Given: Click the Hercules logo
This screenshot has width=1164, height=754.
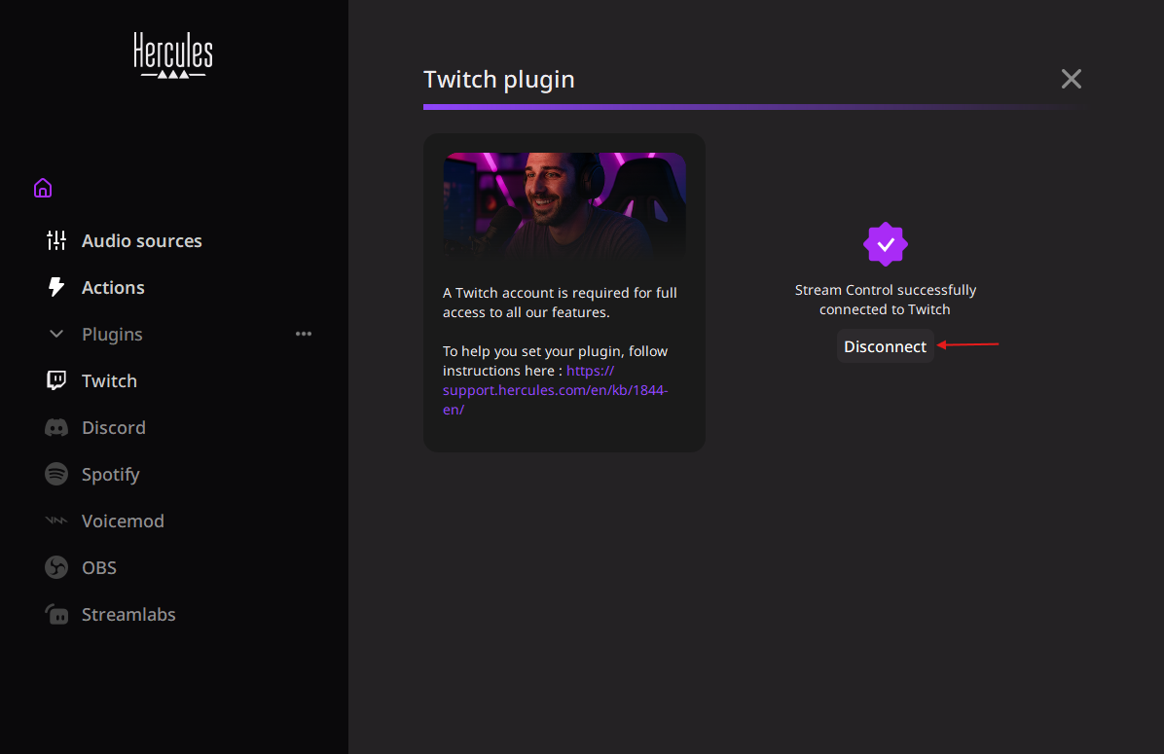Looking at the screenshot, I should point(173,55).
